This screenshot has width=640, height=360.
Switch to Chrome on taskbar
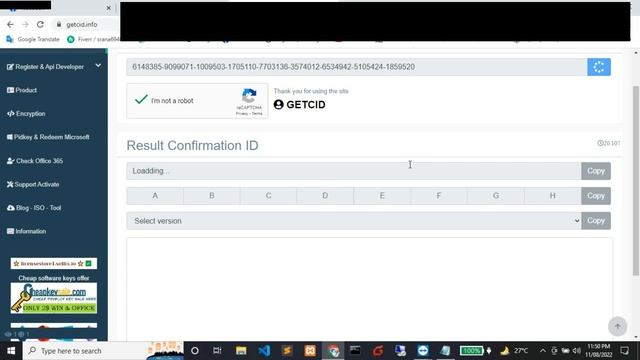coord(333,351)
